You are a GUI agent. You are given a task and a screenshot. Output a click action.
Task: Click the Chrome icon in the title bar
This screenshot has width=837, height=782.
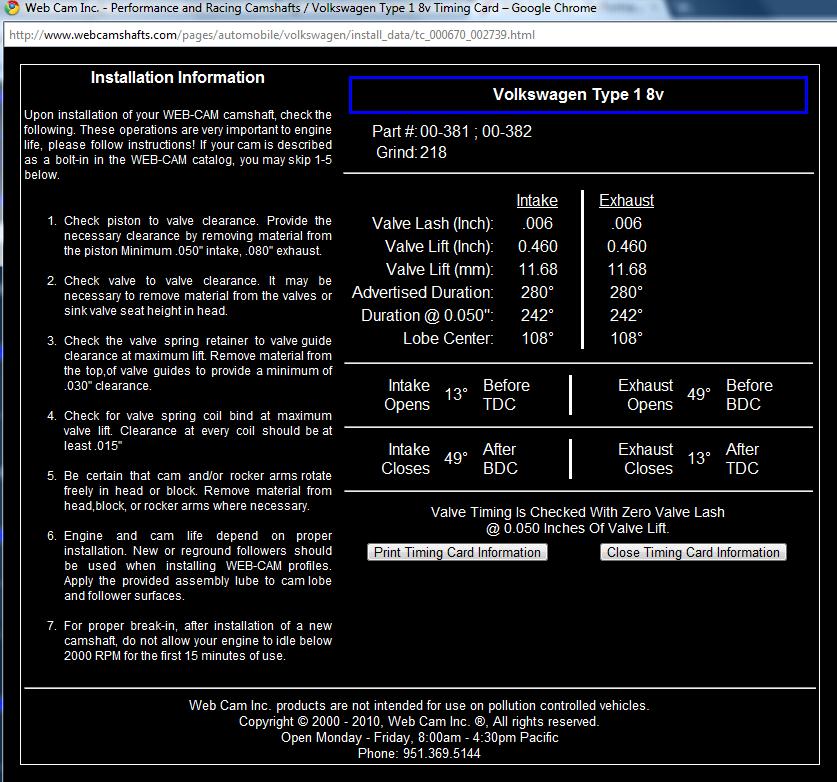point(11,8)
